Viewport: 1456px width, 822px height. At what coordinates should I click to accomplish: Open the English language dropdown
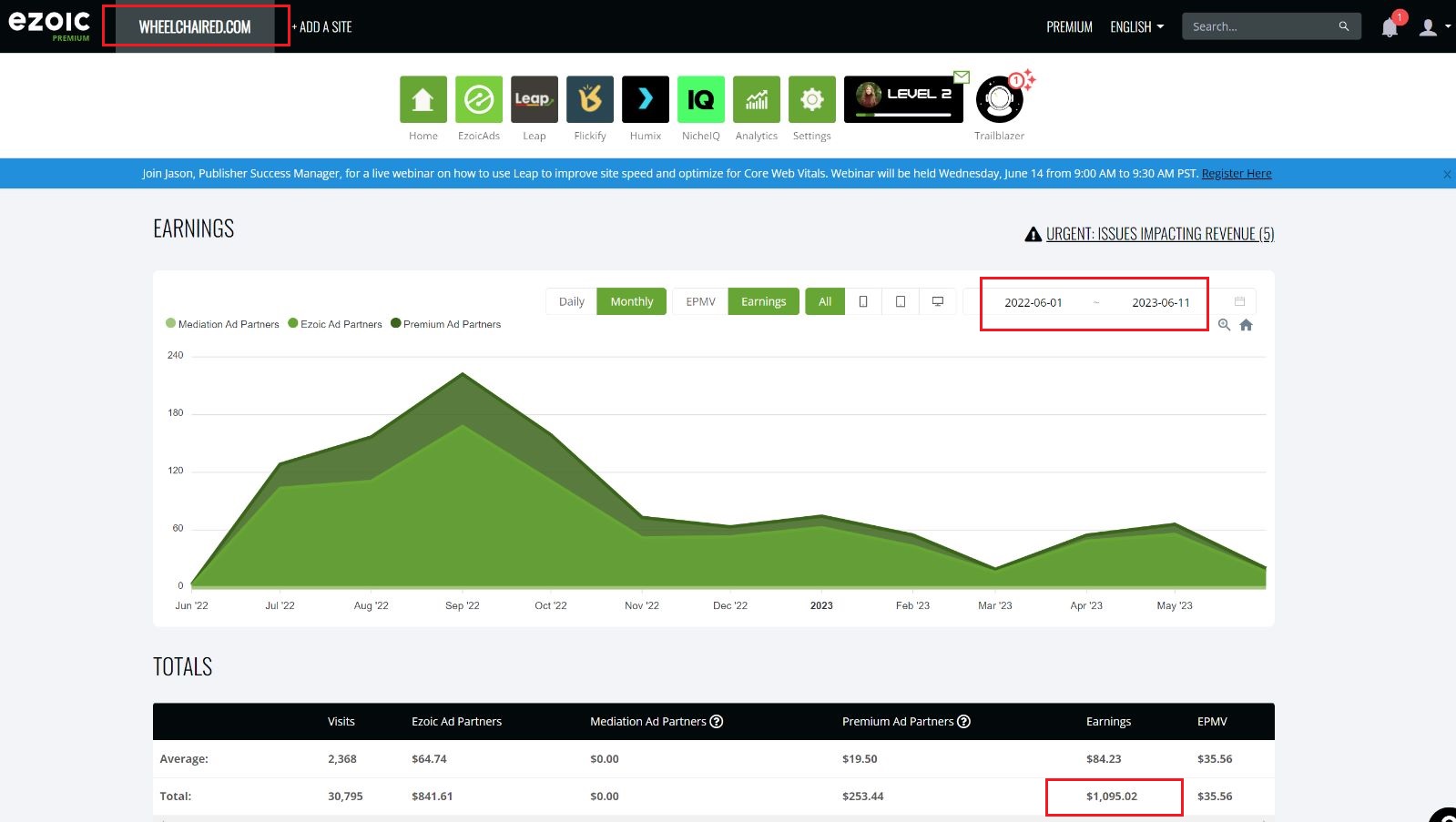(x=1136, y=27)
